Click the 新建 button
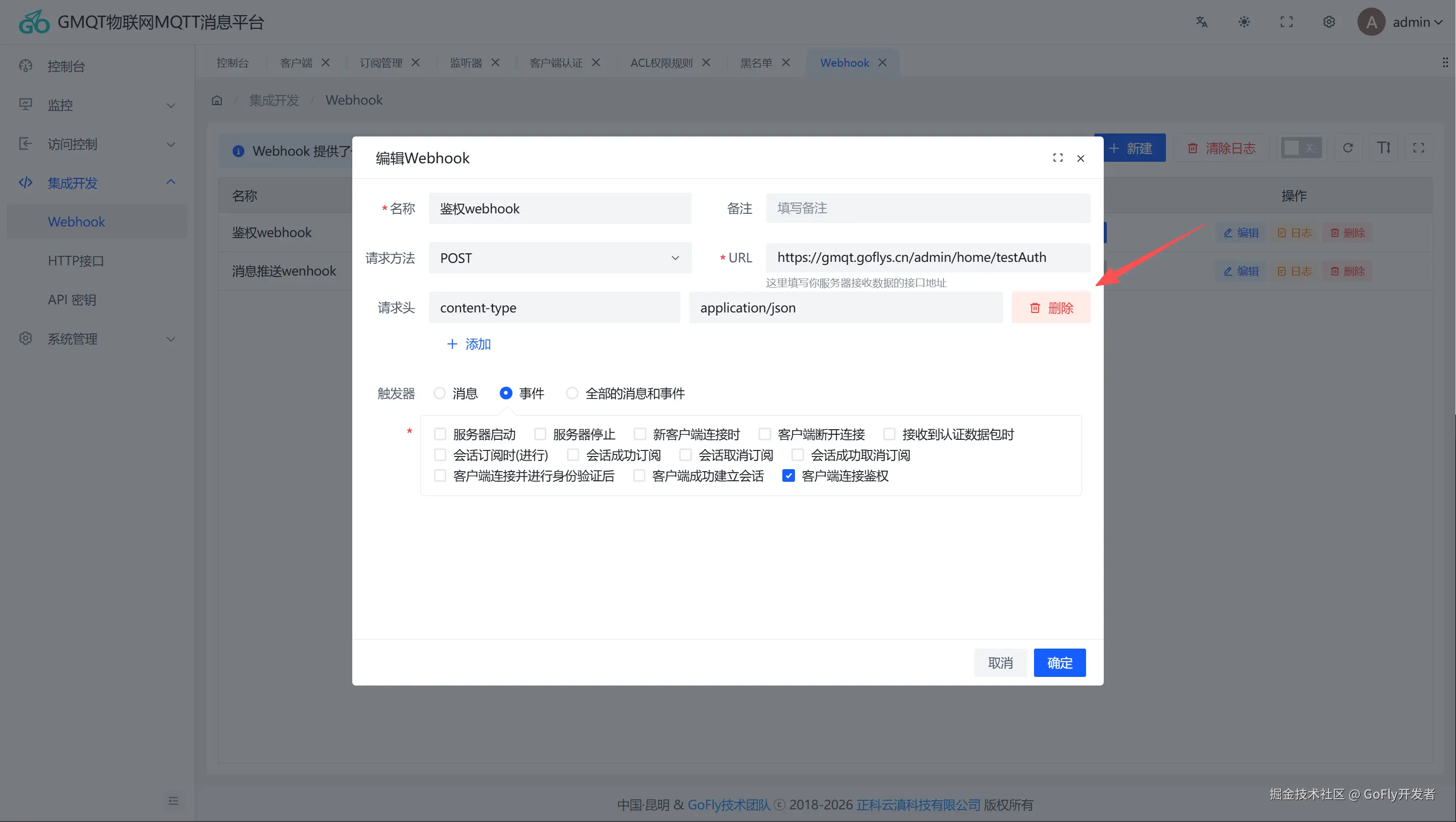This screenshot has height=822, width=1456. [1131, 148]
